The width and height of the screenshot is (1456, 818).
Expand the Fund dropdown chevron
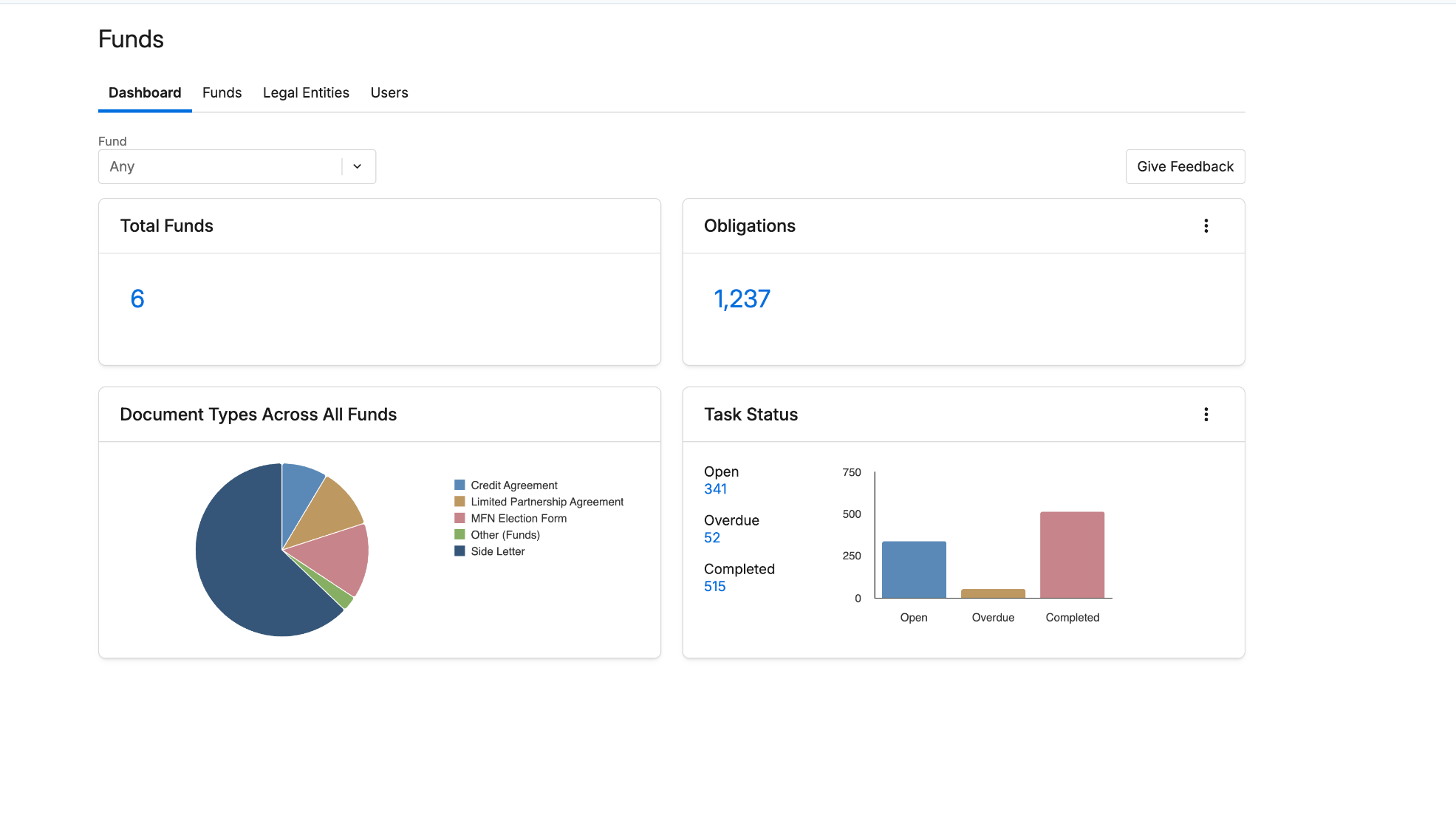point(358,167)
